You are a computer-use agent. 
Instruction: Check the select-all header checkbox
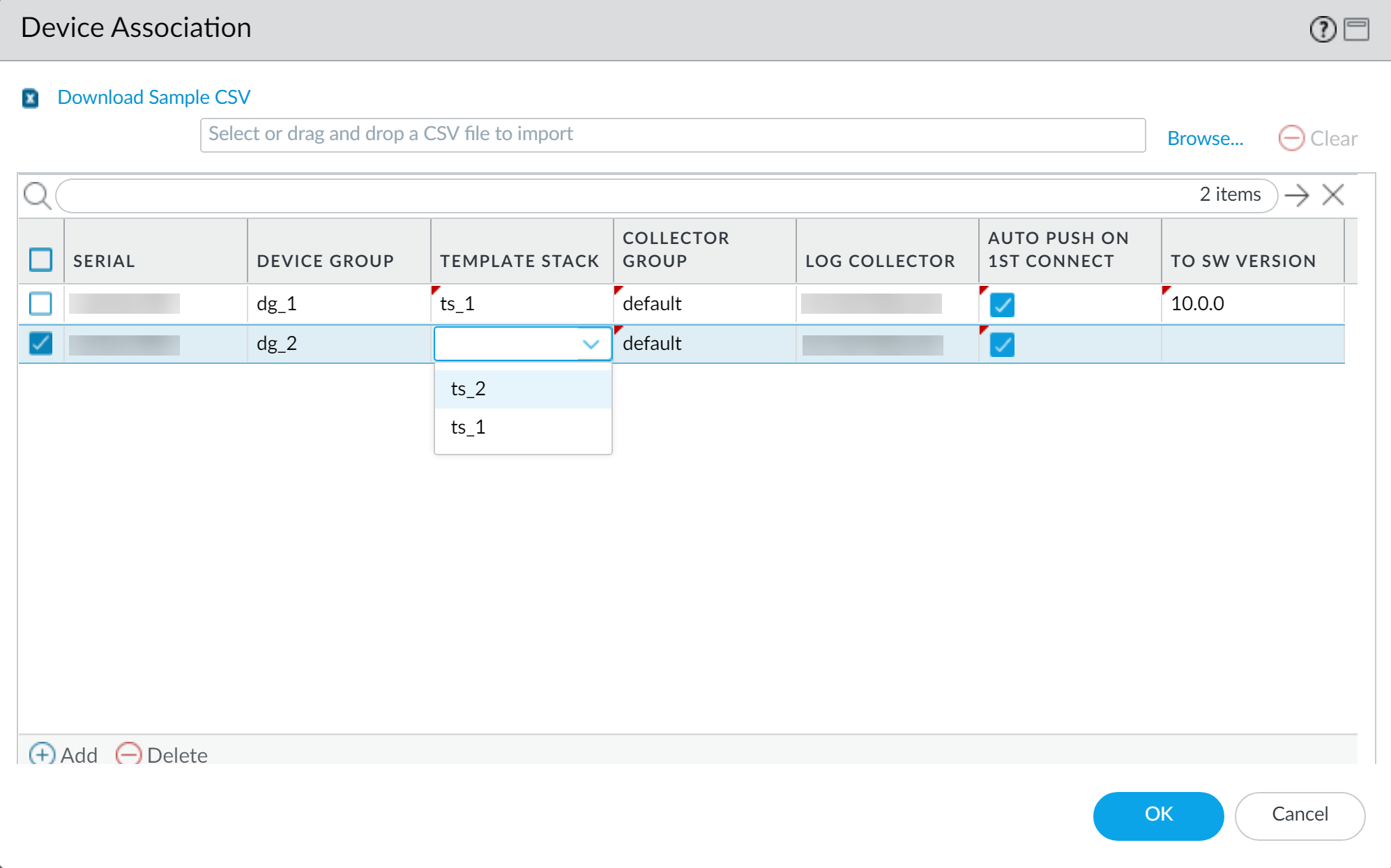pyautogui.click(x=40, y=260)
